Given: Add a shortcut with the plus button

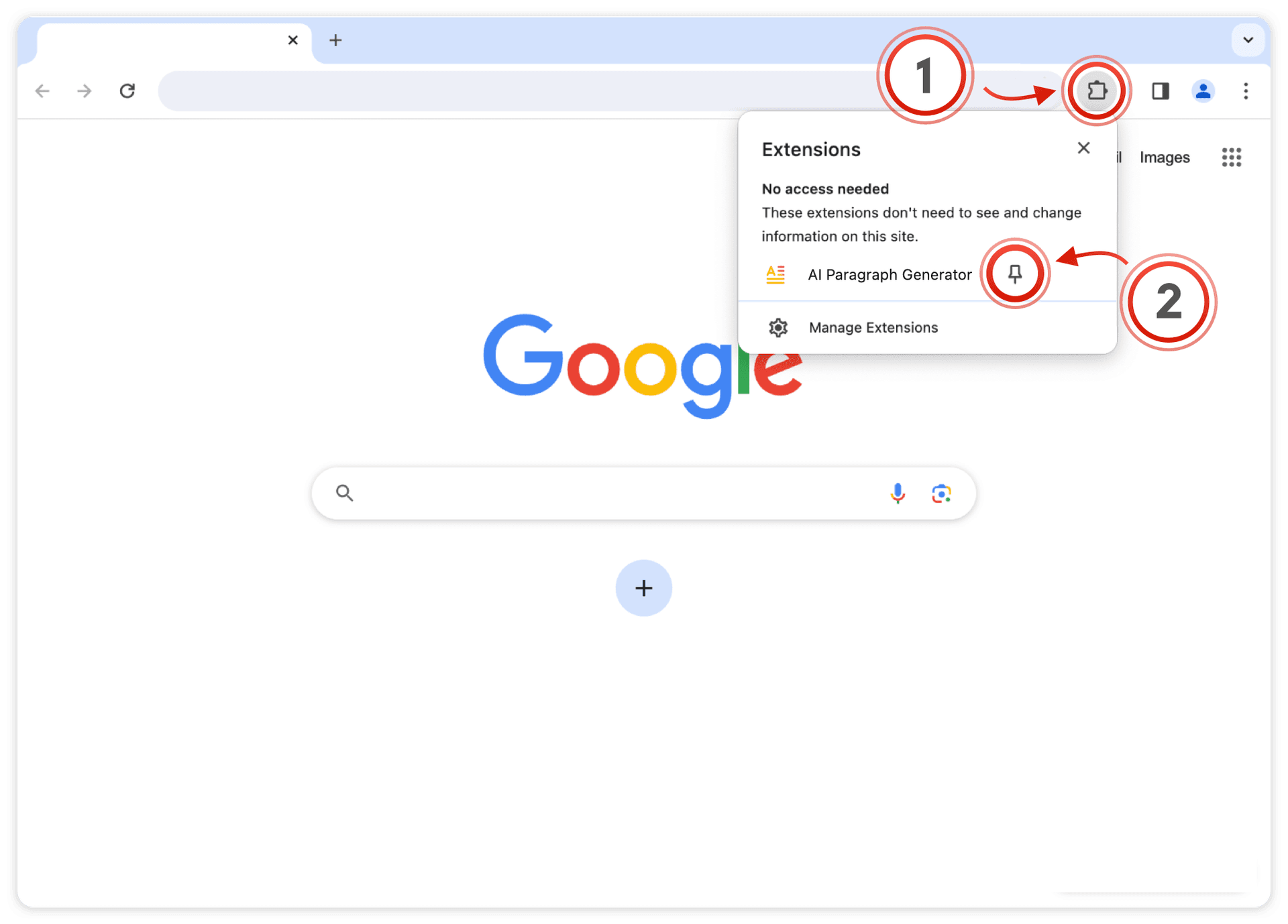Looking at the screenshot, I should point(643,588).
